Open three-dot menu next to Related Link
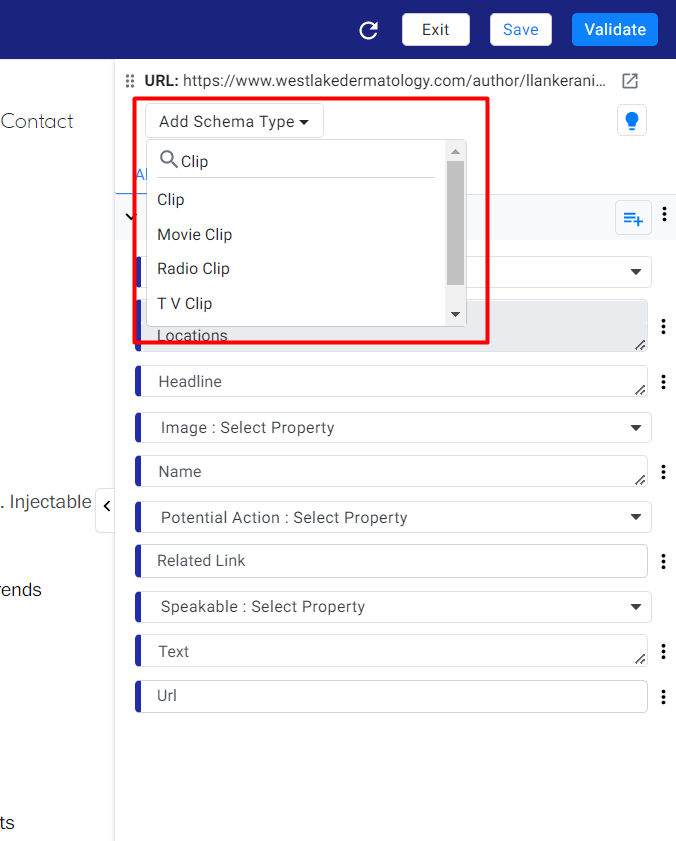This screenshot has width=676, height=841. tap(664, 561)
